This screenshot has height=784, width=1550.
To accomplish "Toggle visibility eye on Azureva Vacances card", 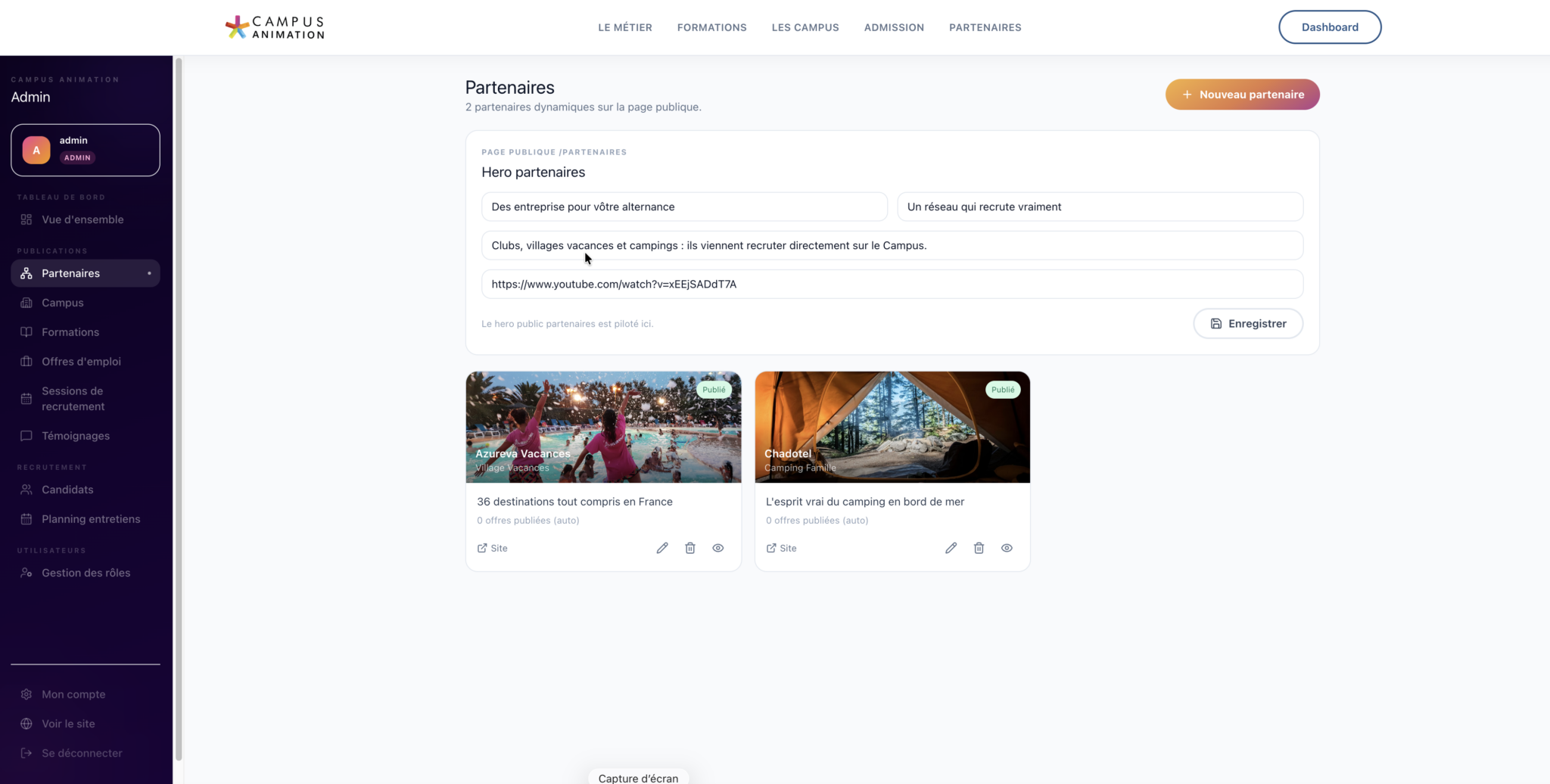I will pyautogui.click(x=718, y=548).
